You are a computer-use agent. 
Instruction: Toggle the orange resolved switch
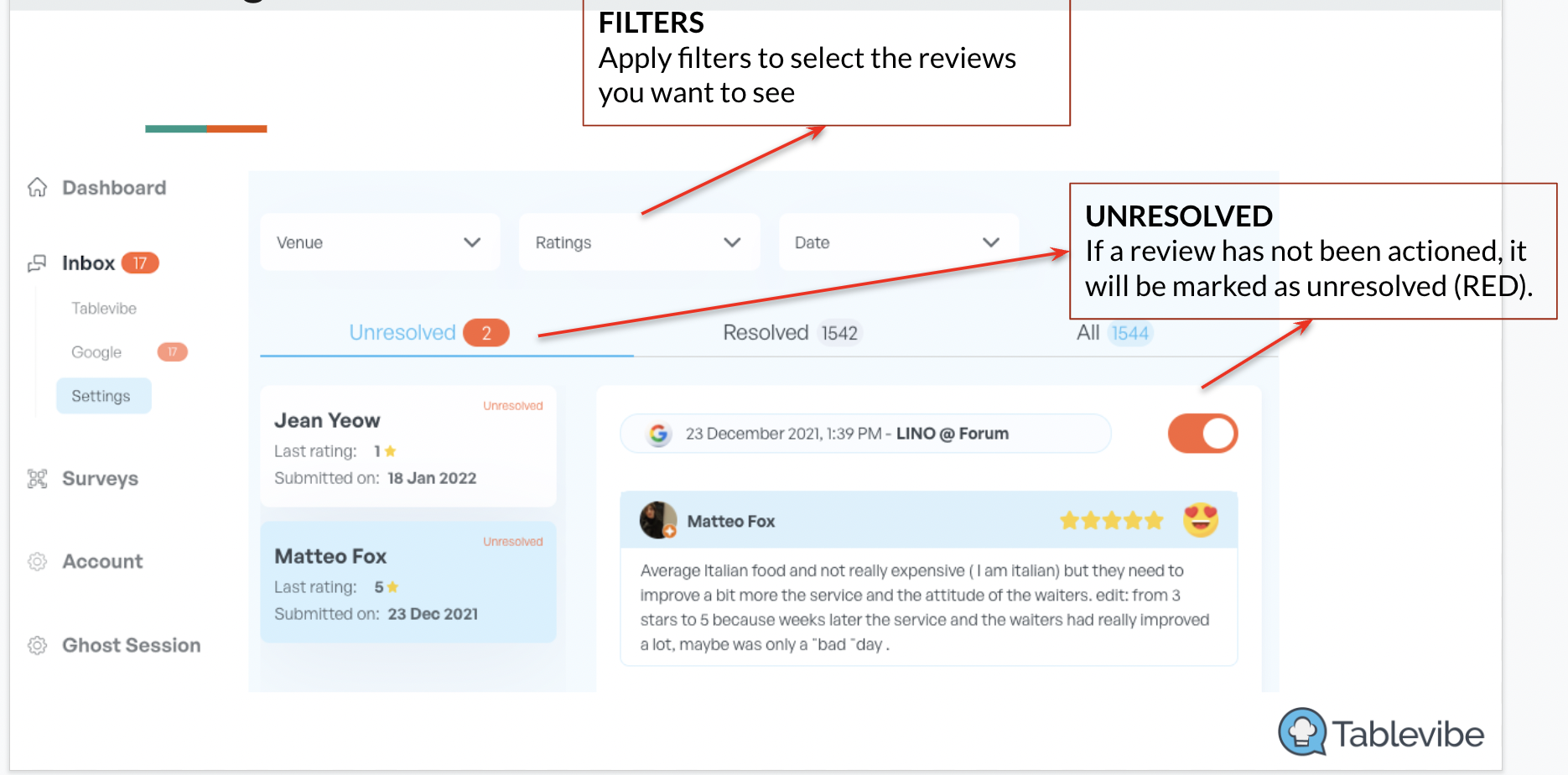point(1202,434)
